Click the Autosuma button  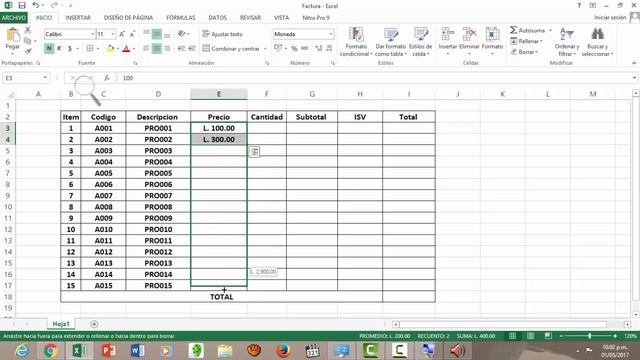tap(527, 31)
